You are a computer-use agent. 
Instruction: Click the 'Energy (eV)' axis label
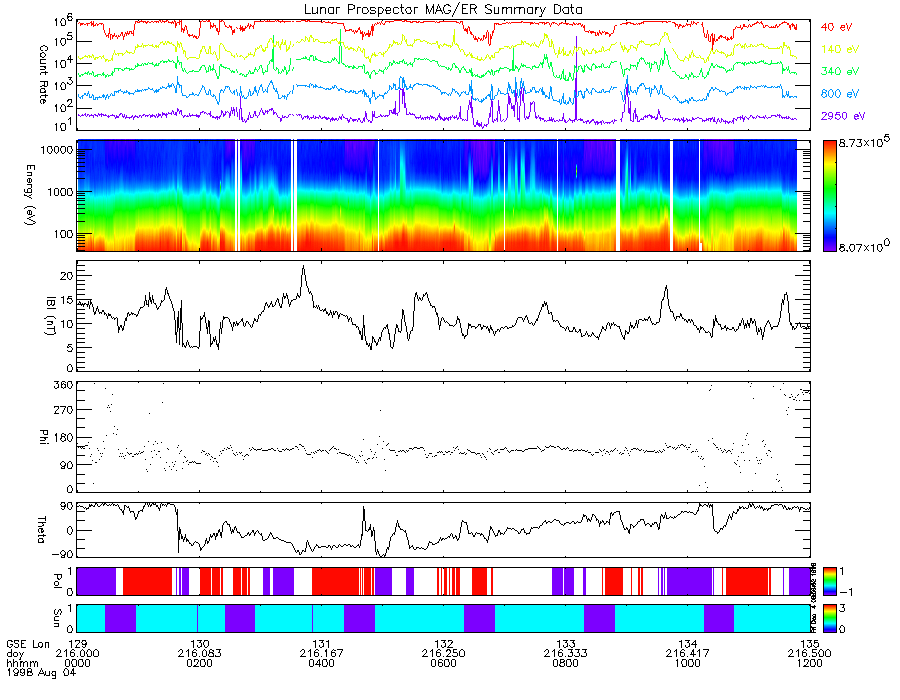click(30, 195)
